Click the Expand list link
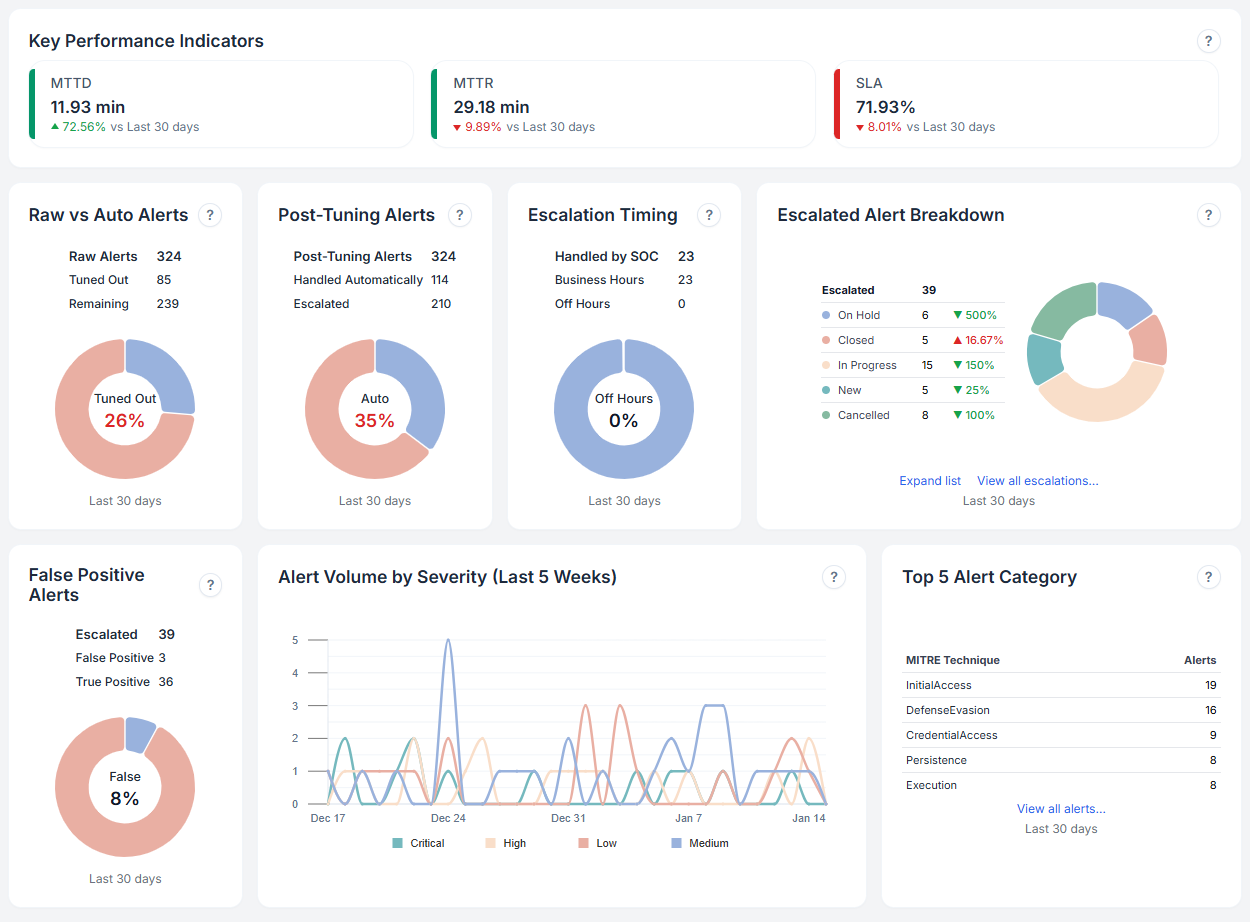The width and height of the screenshot is (1250, 922). click(930, 481)
